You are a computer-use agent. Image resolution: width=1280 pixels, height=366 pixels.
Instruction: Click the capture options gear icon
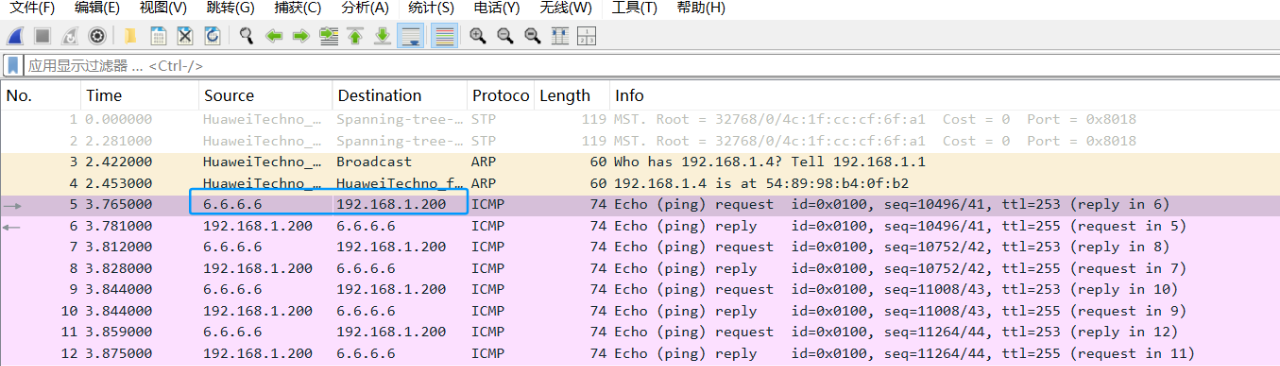pyautogui.click(x=97, y=36)
